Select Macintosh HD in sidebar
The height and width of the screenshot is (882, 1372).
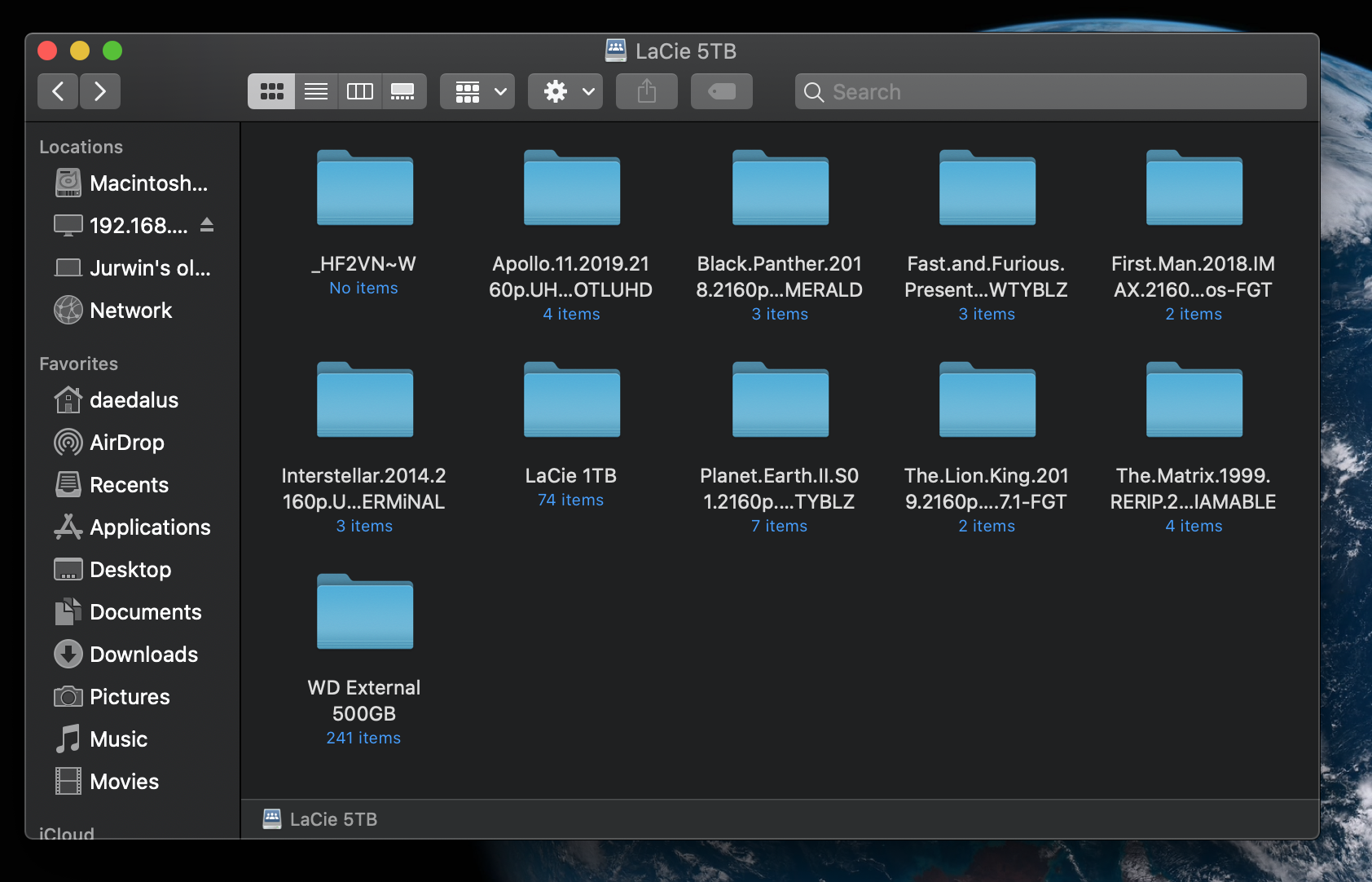coord(133,183)
